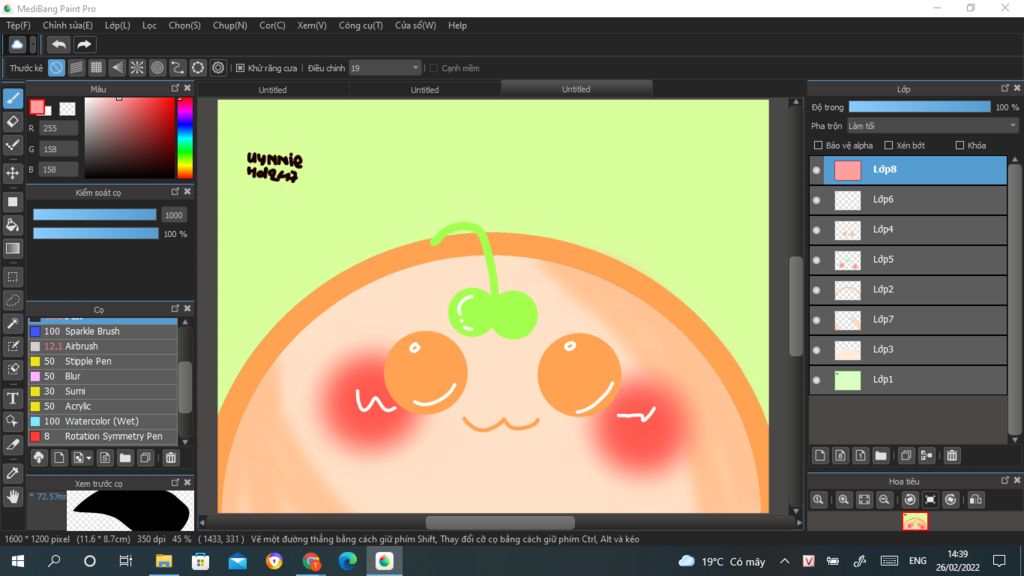
Task: Activate the Lasso selection tool
Action: [x=12, y=300]
